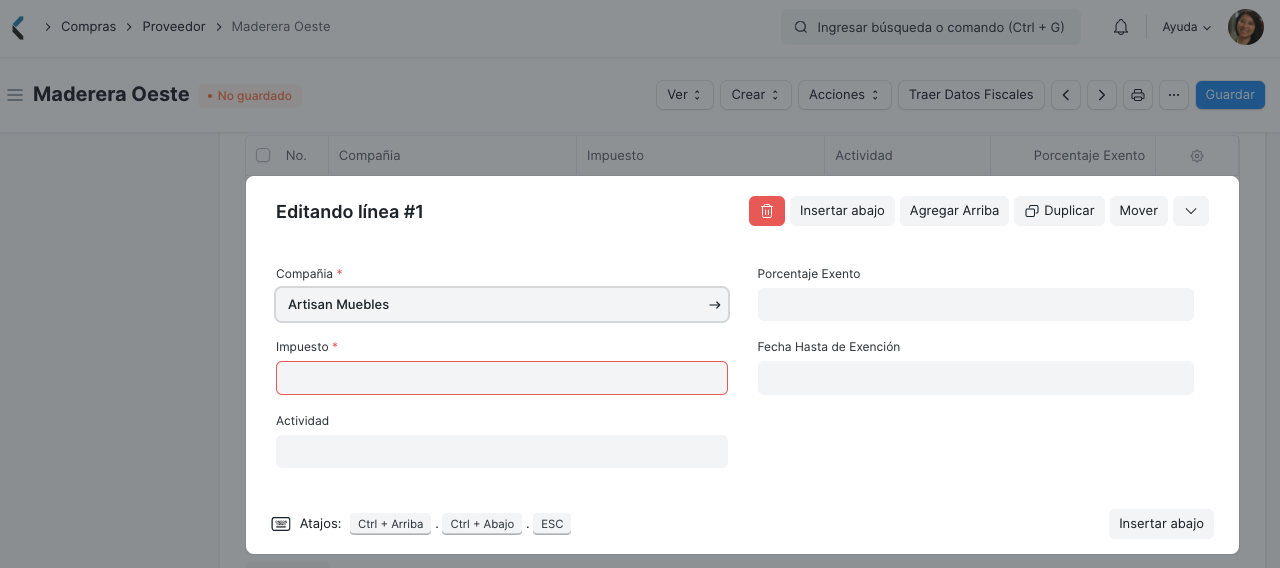Click the Editando línea #1 heading

point(350,212)
